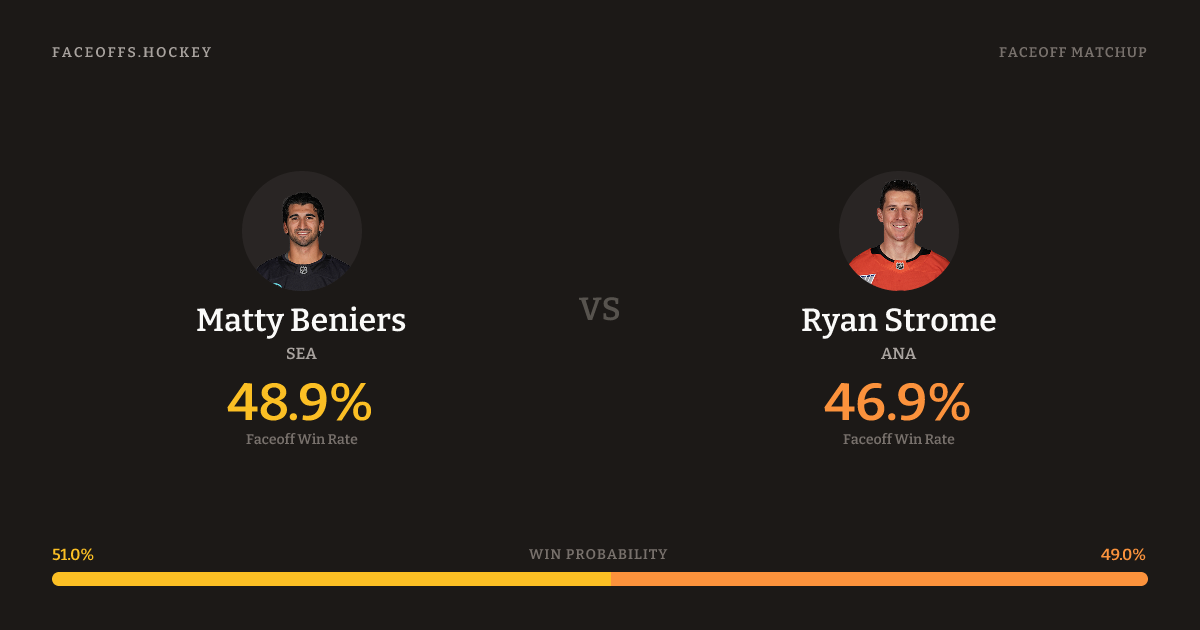This screenshot has height=630, width=1200.
Task: Click the orange segment of probability bar
Action: (x=880, y=579)
